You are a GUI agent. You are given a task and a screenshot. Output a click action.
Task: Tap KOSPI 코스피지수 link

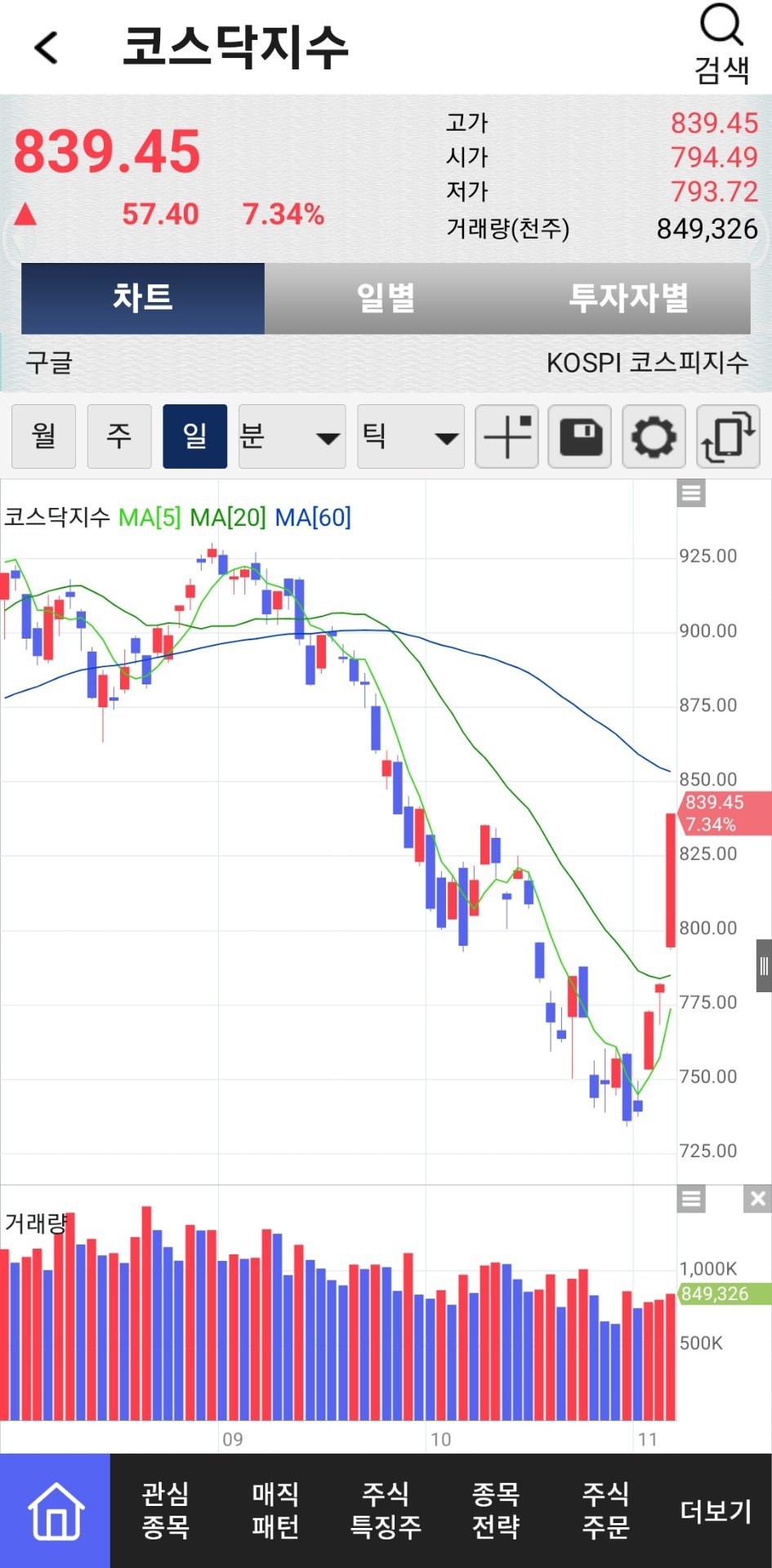(x=647, y=363)
